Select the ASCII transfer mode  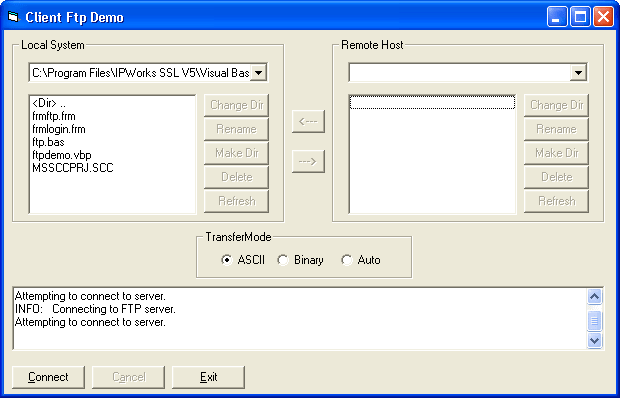point(243,260)
